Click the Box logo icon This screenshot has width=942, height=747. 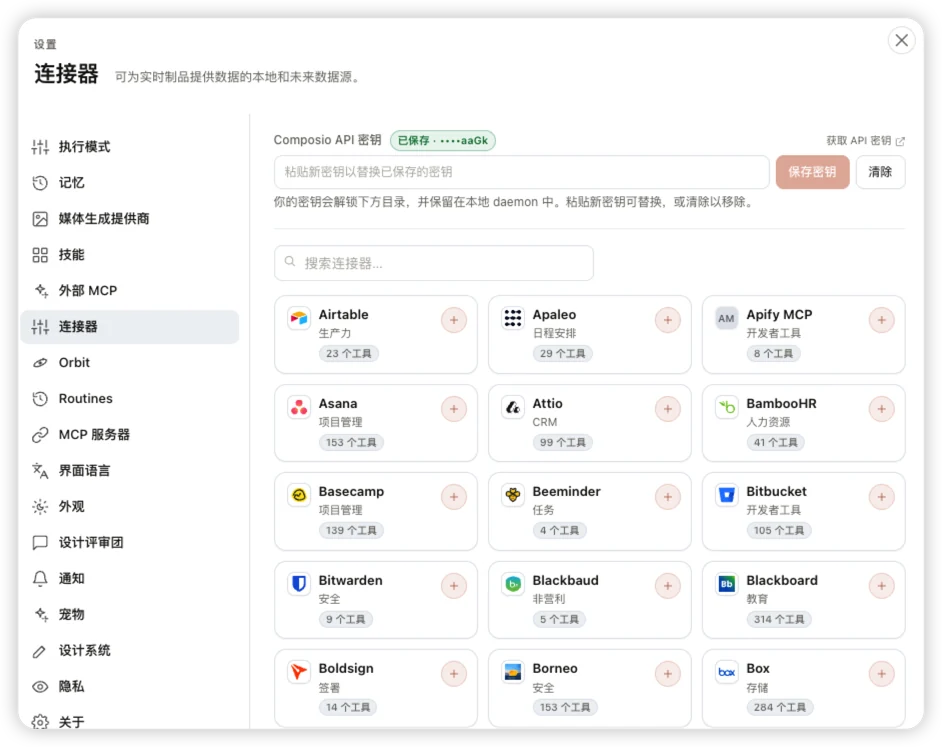tap(726, 672)
